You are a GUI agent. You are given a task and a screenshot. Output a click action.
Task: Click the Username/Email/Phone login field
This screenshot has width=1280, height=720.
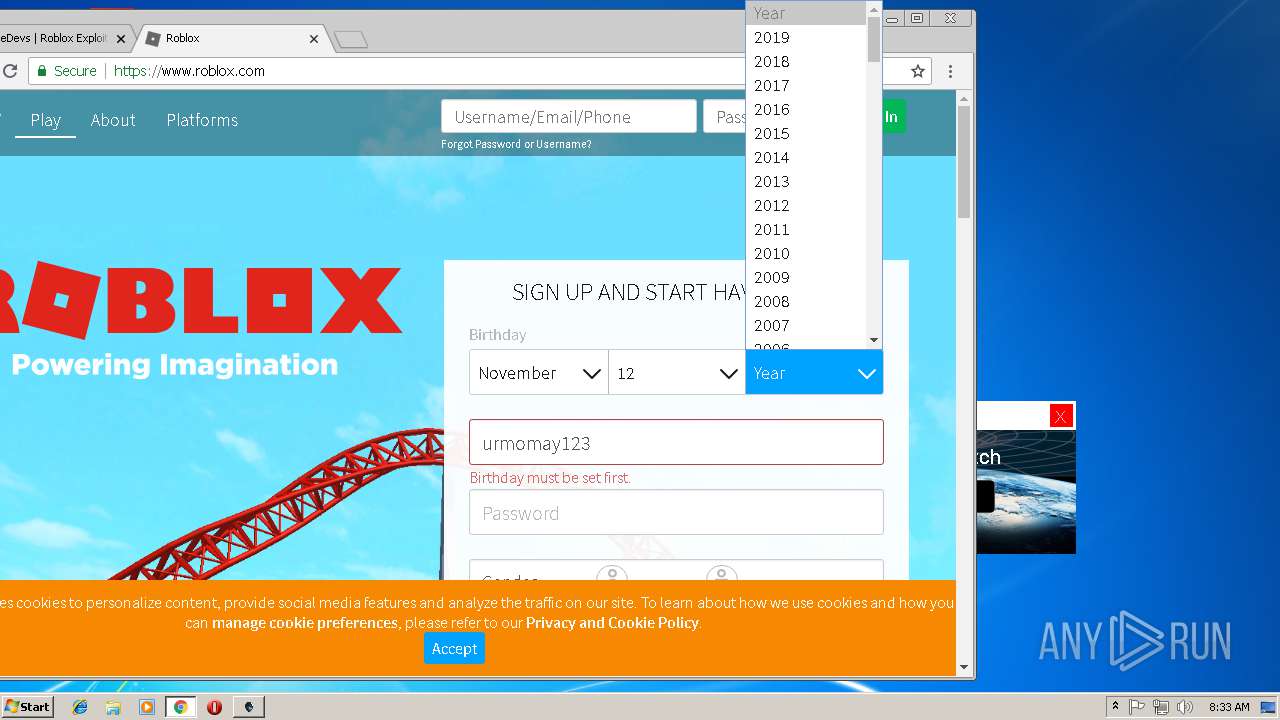click(569, 117)
